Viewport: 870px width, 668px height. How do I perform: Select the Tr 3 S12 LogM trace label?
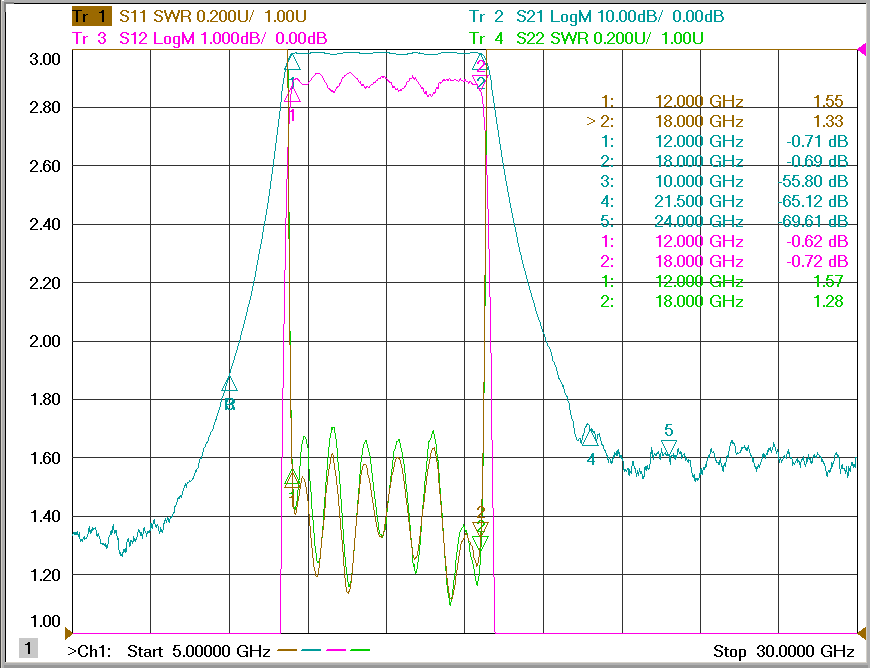click(200, 38)
